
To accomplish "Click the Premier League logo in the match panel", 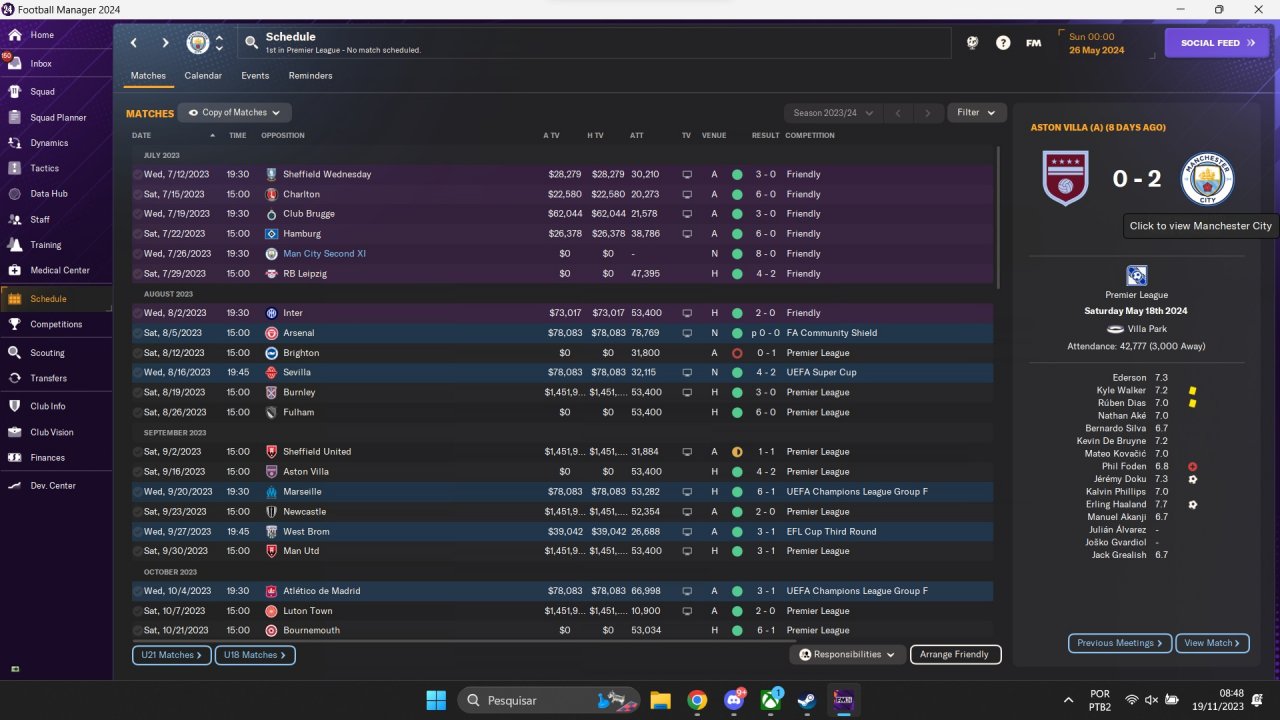I will tap(1136, 275).
